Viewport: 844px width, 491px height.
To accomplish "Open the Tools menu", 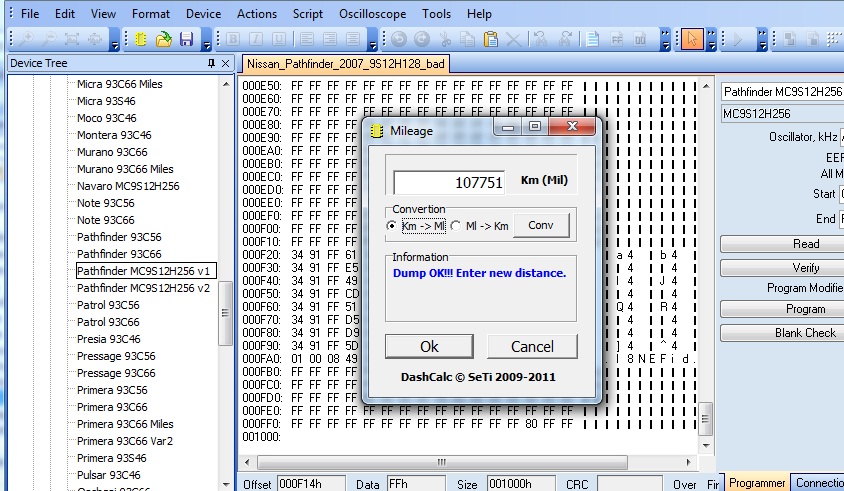I will tap(437, 14).
